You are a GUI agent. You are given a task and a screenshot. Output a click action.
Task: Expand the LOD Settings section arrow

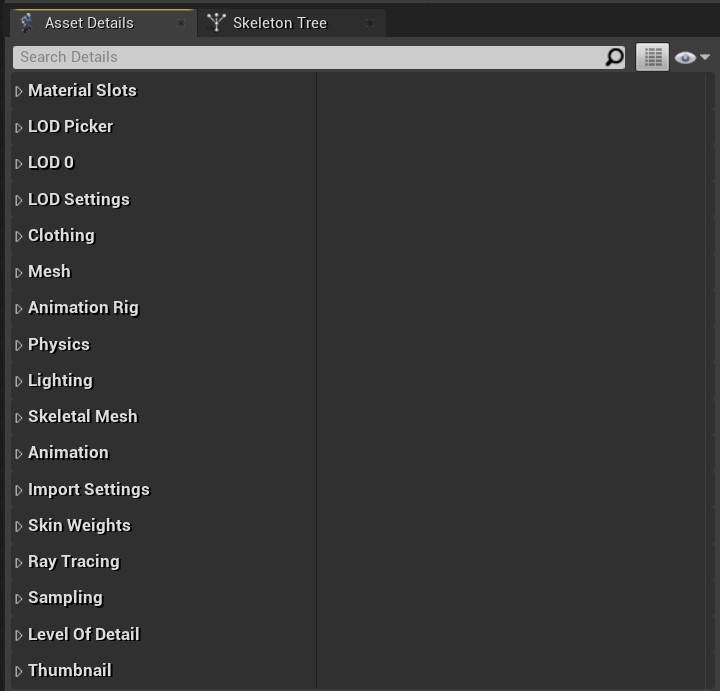(18, 200)
